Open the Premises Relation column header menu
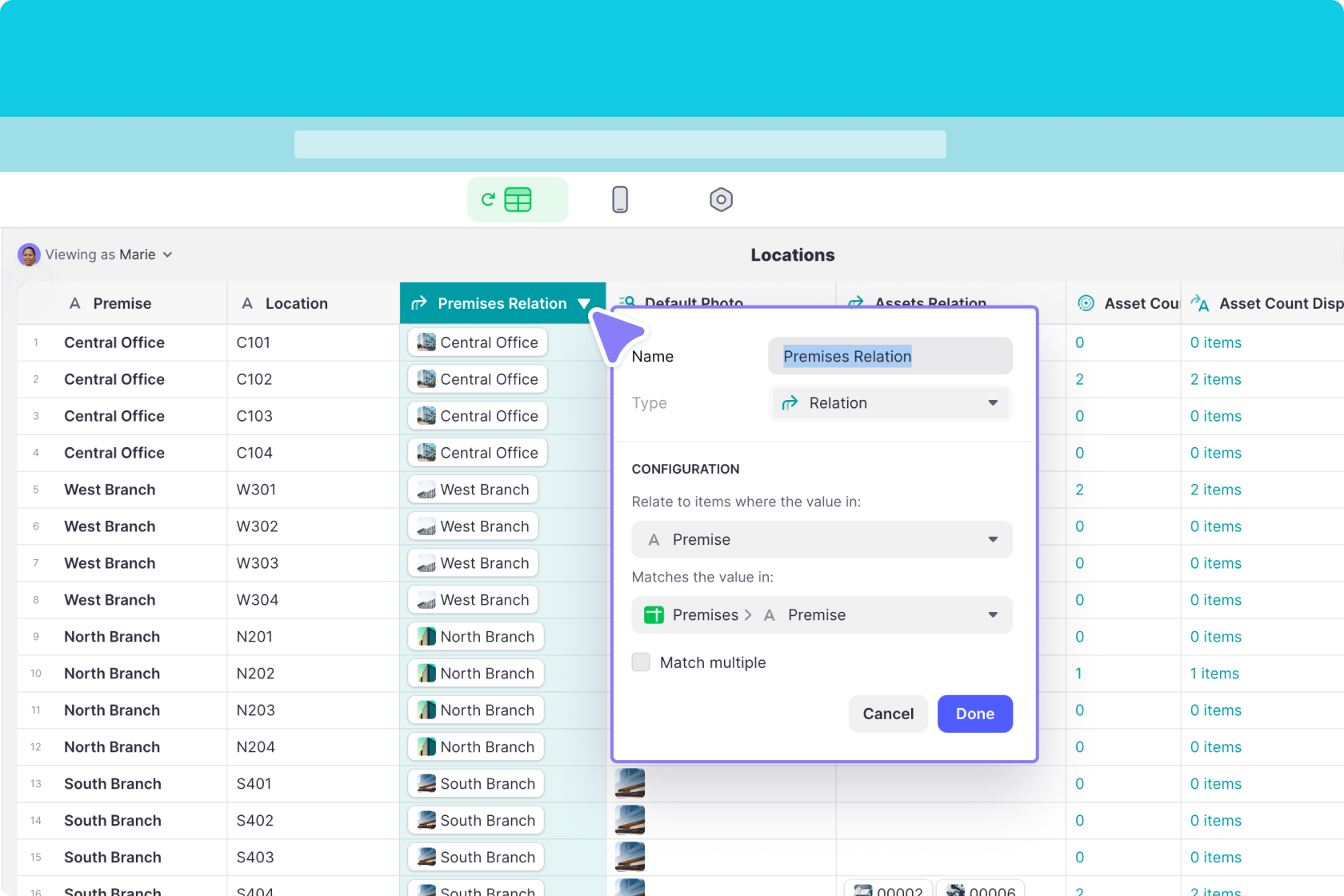This screenshot has width=1344, height=896. point(584,303)
